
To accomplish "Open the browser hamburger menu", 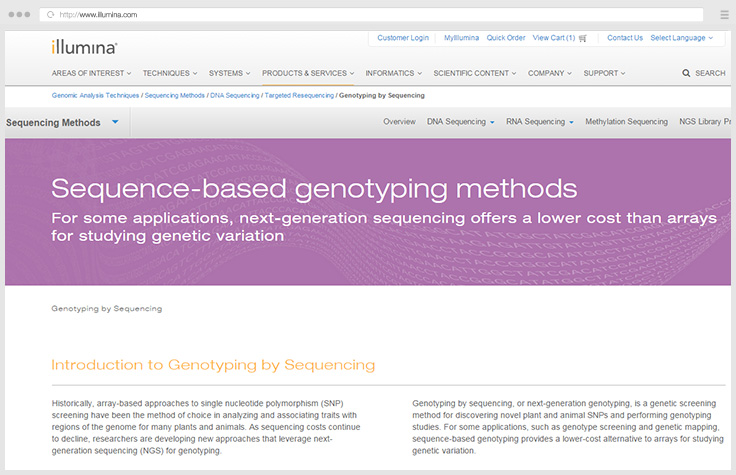I will point(724,15).
